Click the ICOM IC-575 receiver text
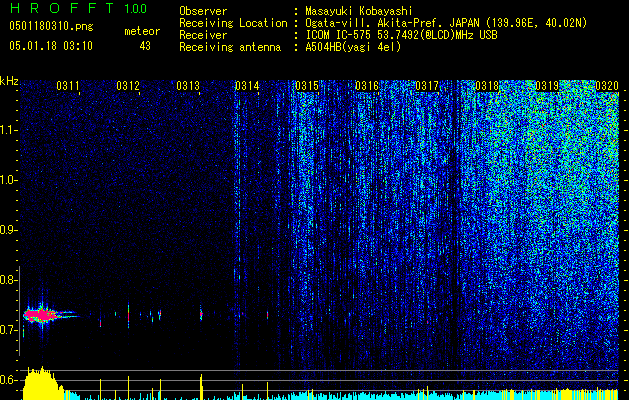 [x=401, y=35]
